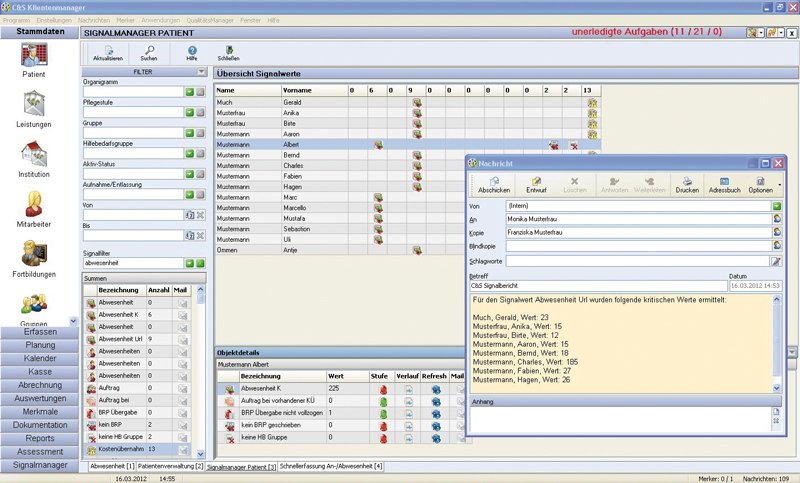800x483 pixels.
Task: Open second dropdown arrow next to unerledigte Aufgaben
Action: 781,33
